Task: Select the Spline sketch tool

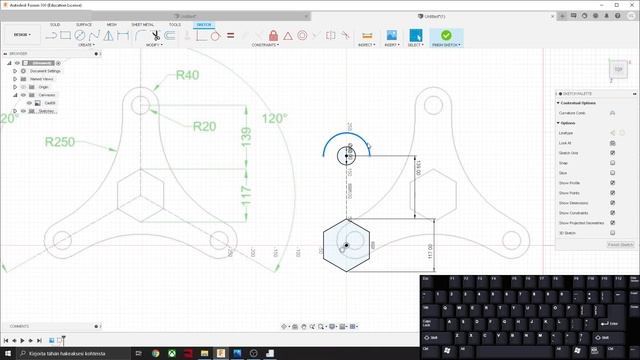Action: coord(94,36)
